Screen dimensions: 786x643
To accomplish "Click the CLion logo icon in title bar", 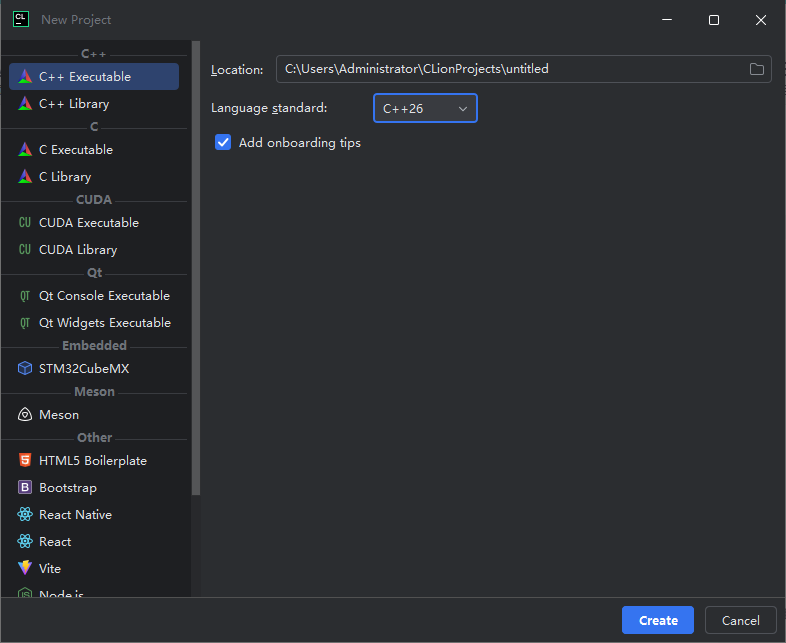I will [x=21, y=20].
